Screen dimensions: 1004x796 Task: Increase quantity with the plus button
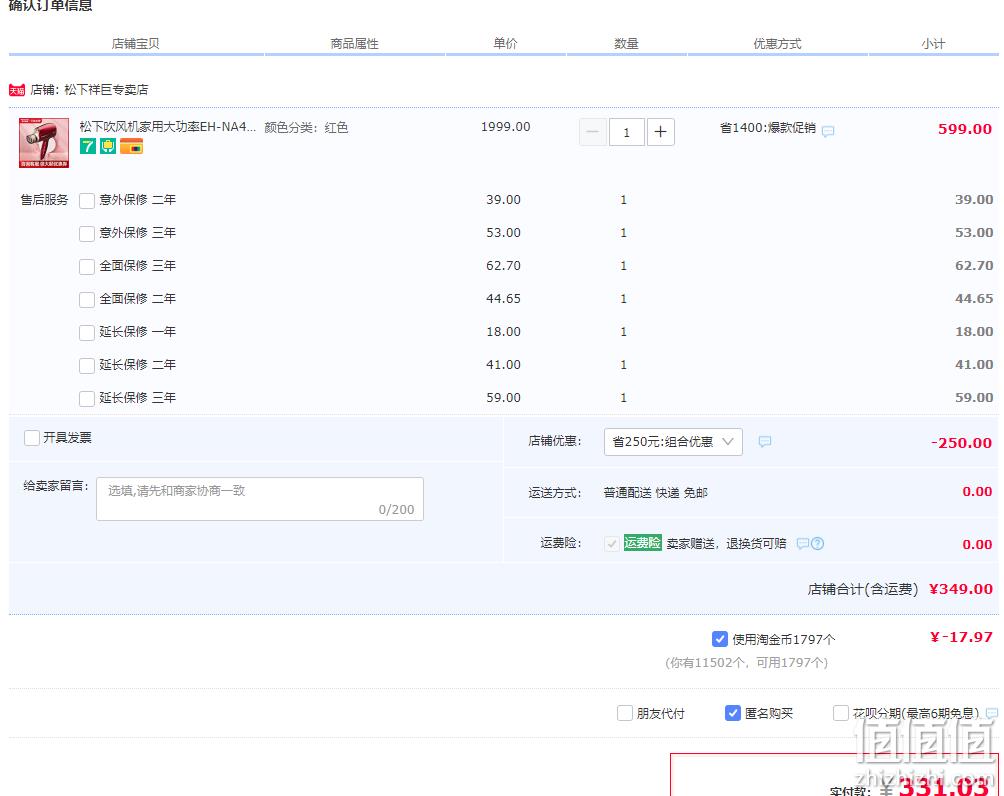(x=661, y=132)
